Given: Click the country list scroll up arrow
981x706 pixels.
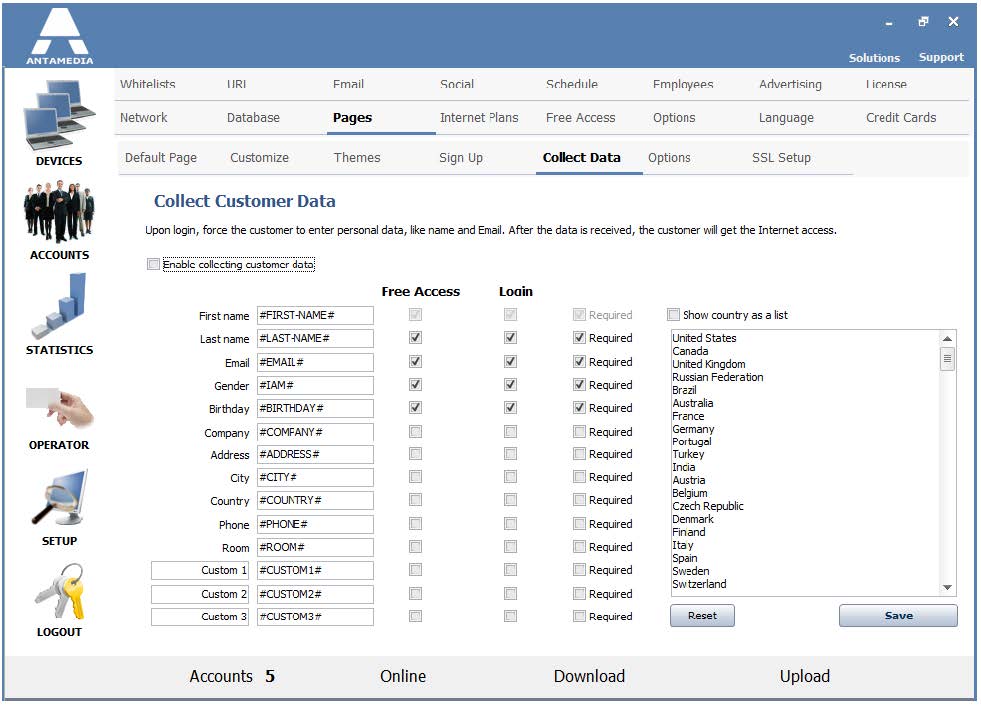Looking at the screenshot, I should point(947,339).
